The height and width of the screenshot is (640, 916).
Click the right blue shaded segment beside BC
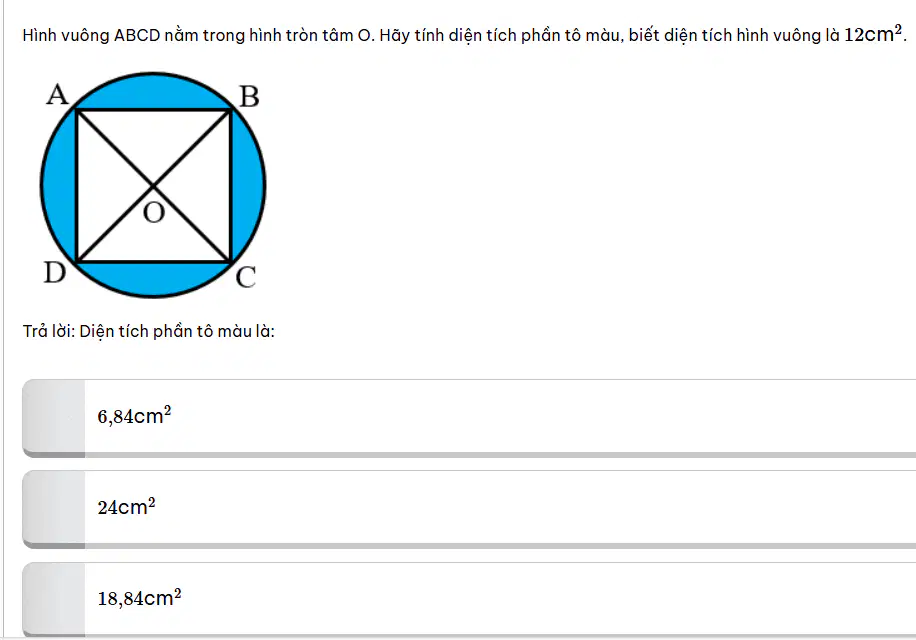point(248,186)
